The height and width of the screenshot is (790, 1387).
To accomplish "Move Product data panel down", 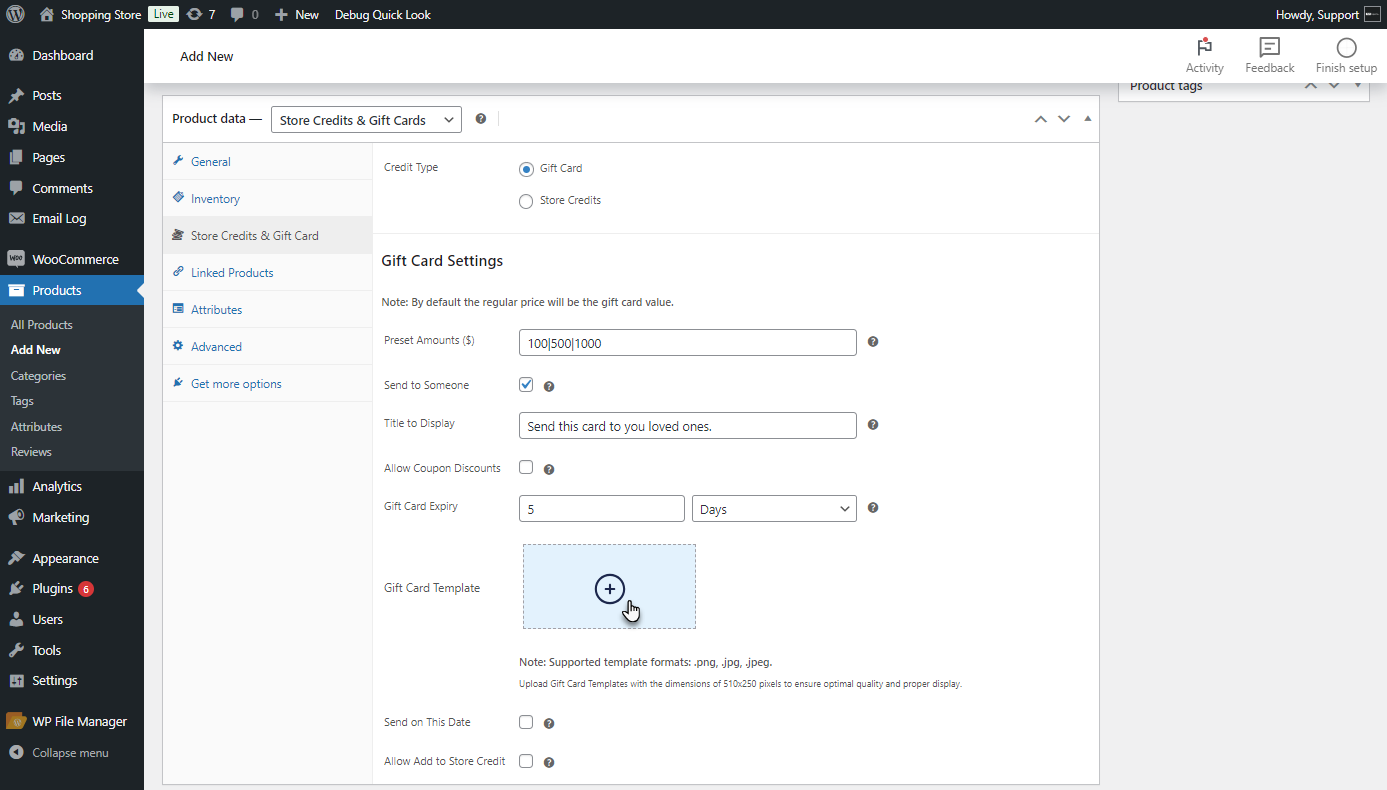I will pos(1064,119).
